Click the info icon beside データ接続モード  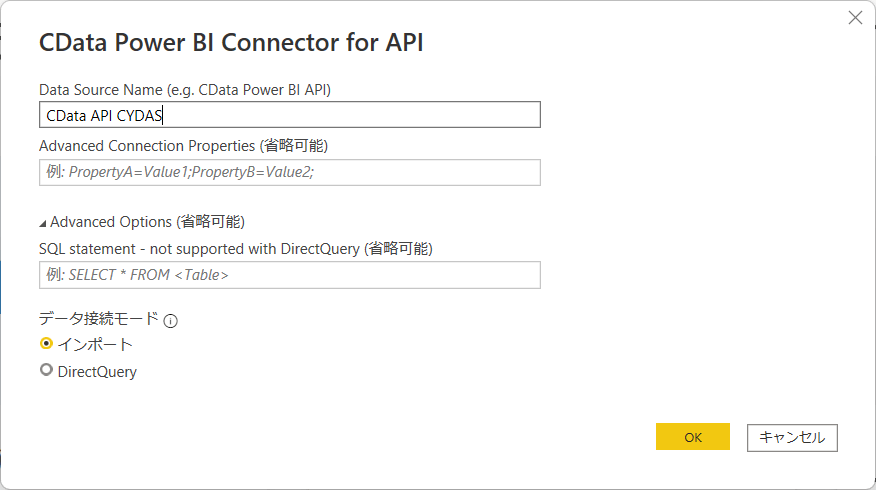[170, 321]
